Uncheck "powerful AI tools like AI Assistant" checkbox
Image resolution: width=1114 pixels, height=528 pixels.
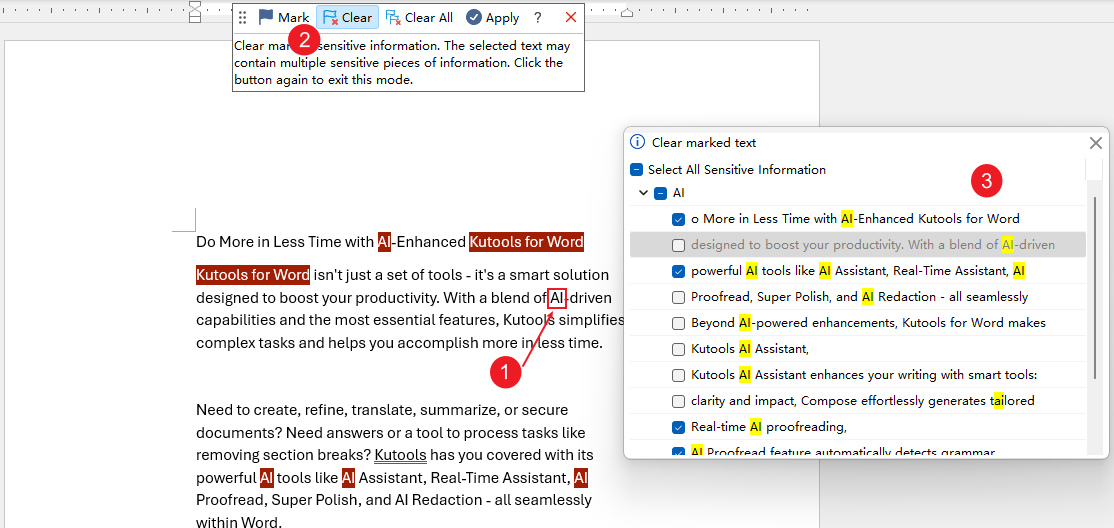(x=678, y=271)
